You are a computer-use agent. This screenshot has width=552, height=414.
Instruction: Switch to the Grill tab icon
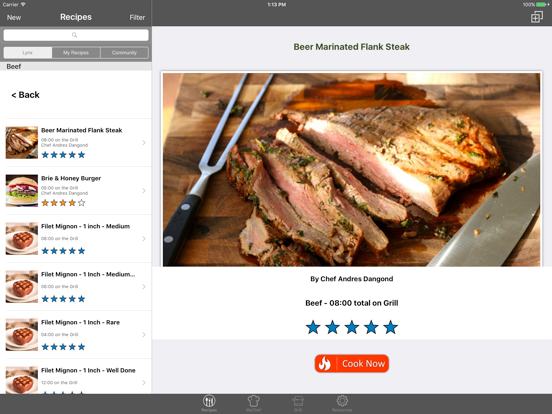pos(298,403)
